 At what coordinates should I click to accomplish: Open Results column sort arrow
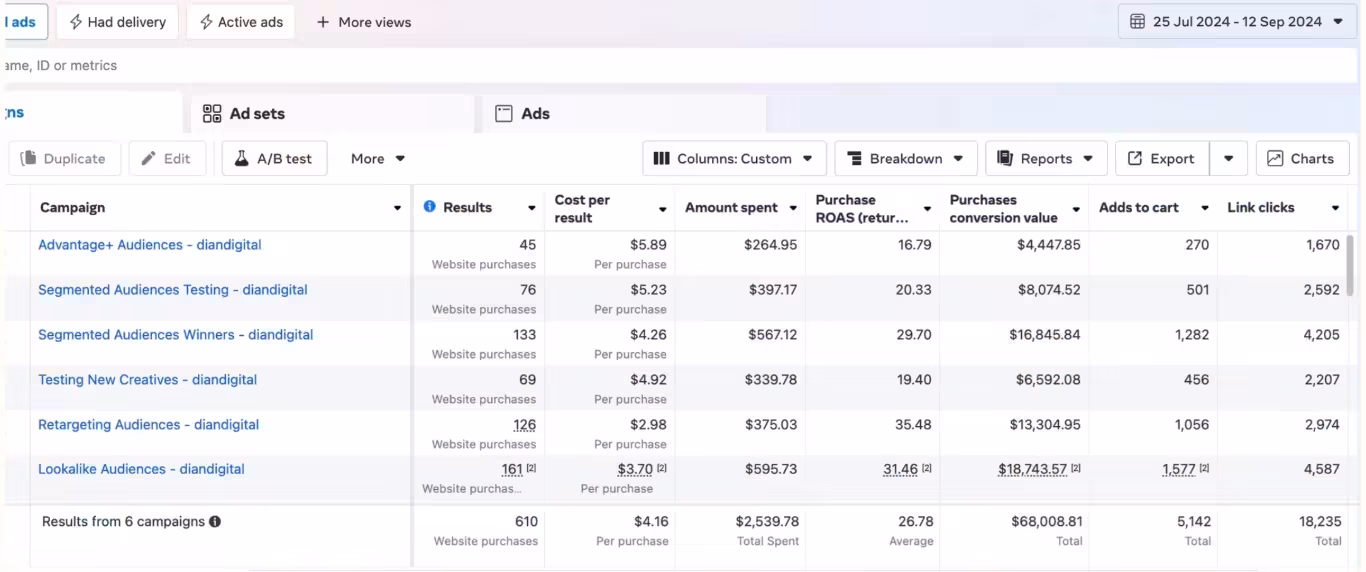click(x=532, y=208)
